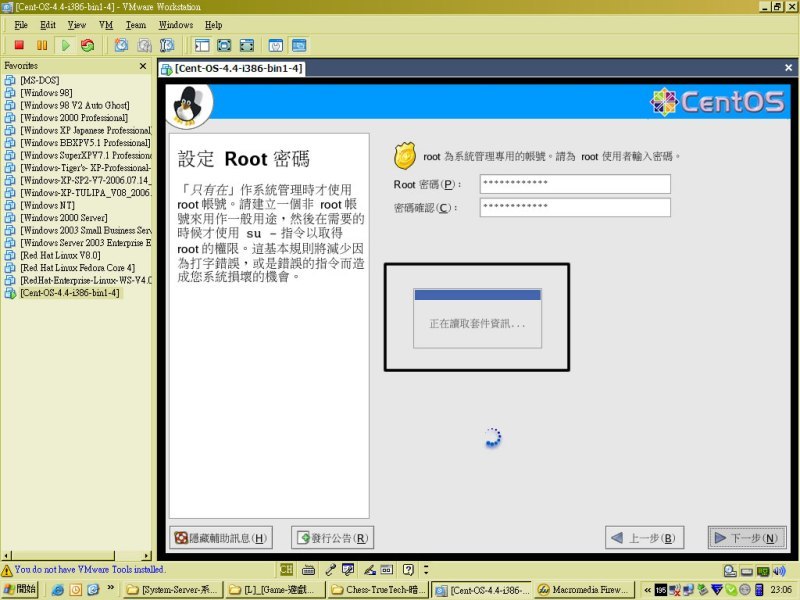
Task: Click the red Power Off toolbar icon
Action: [19, 45]
